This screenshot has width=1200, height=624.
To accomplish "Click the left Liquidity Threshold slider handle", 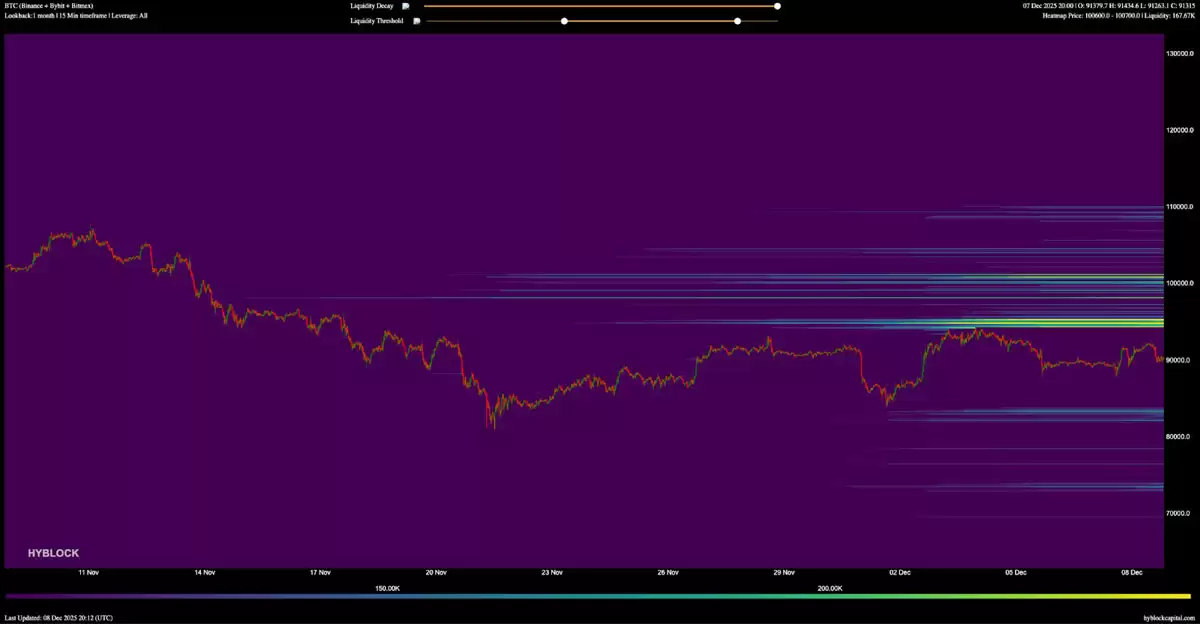I will click(565, 20).
